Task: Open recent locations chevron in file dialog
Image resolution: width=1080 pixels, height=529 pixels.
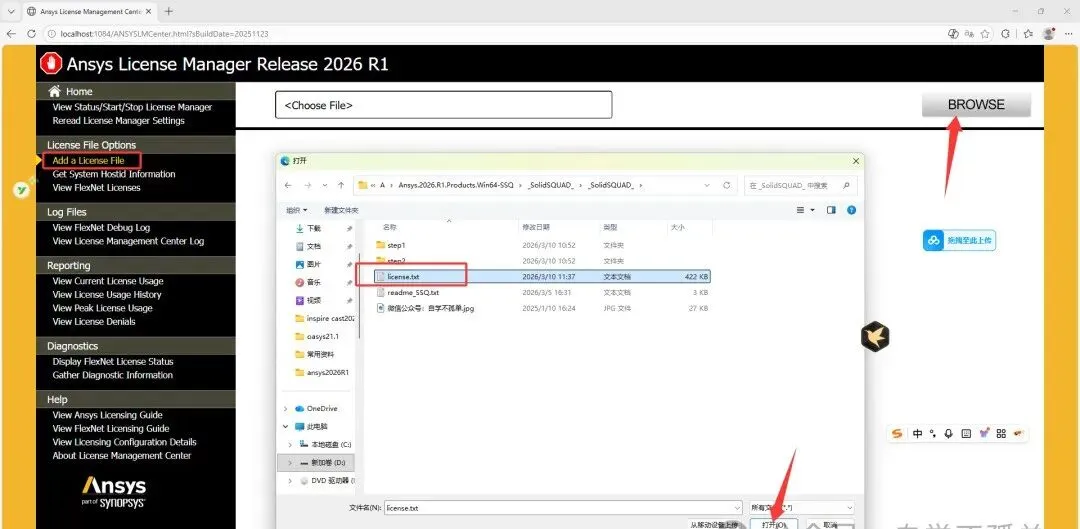Action: [x=325, y=185]
